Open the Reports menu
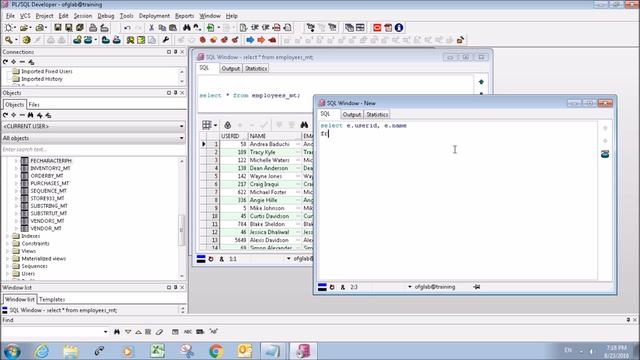Viewport: 640px width, 360px height. tap(184, 16)
